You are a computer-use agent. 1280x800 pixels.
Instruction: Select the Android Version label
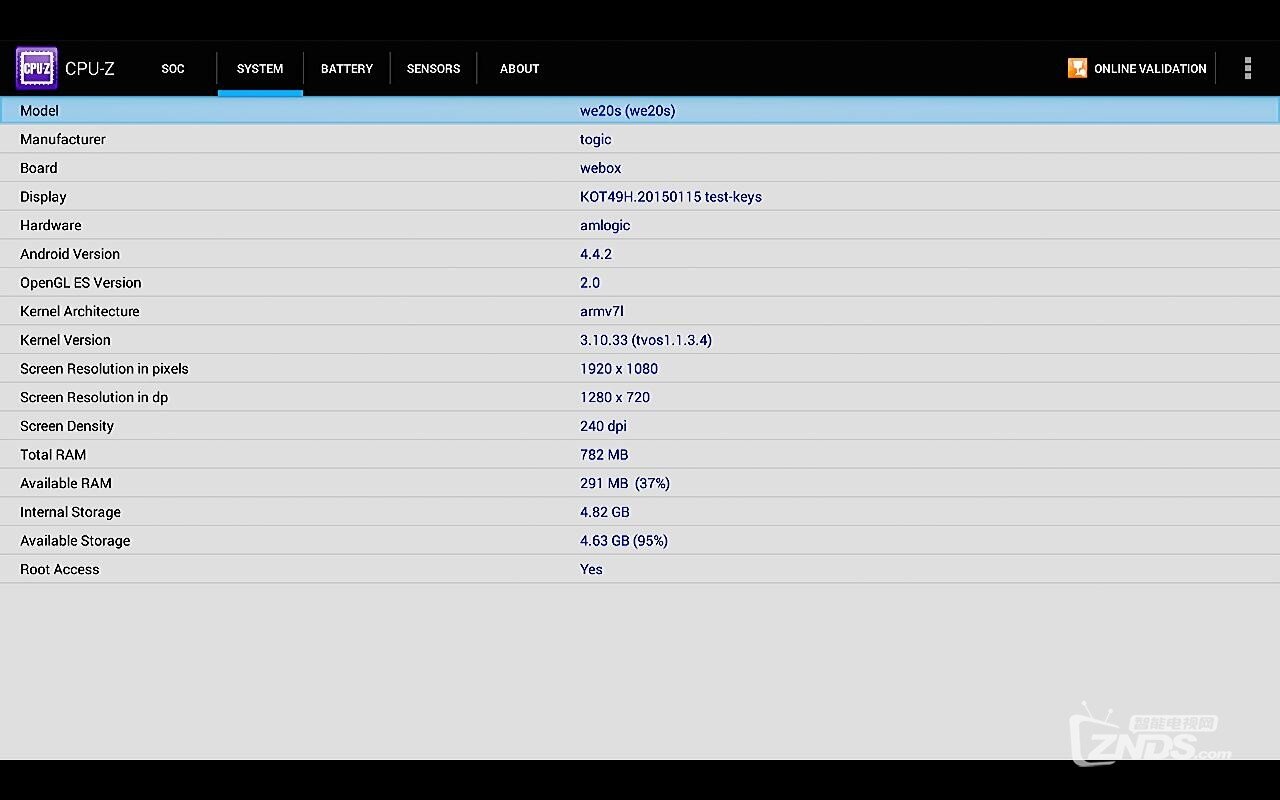pos(70,254)
